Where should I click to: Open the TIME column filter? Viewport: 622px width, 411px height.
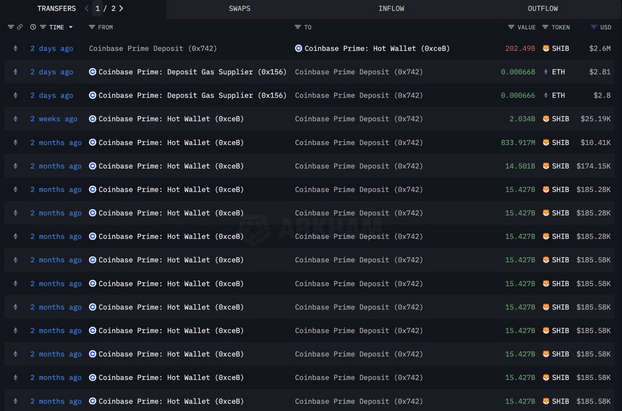coord(43,27)
